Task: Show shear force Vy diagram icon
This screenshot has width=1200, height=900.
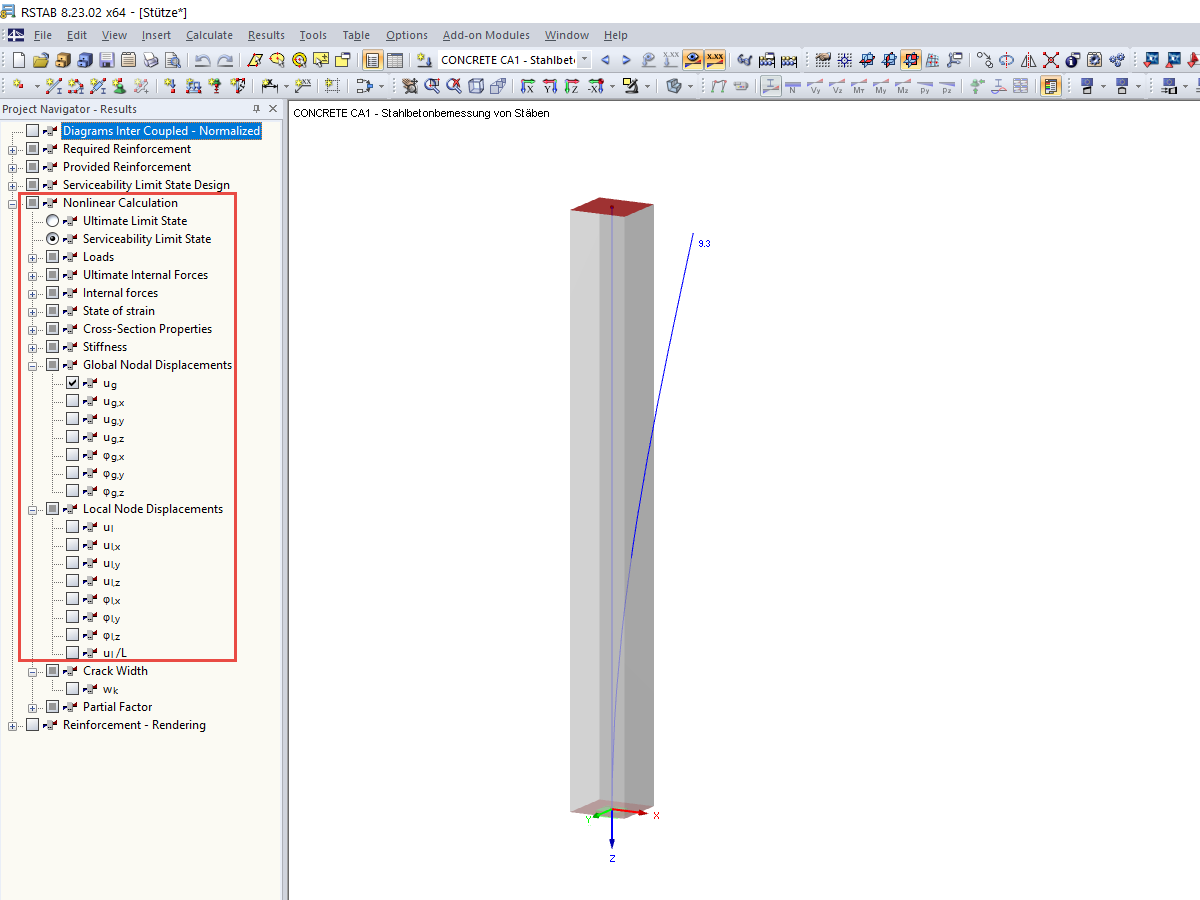Action: click(815, 86)
